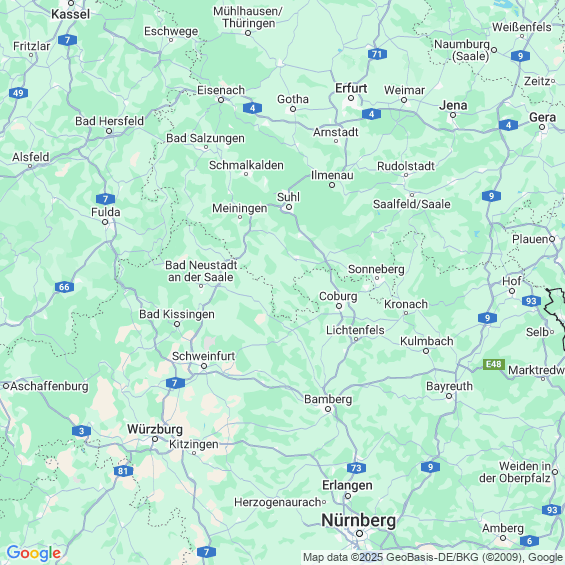Click the A73 highway shield near Erlangen
565x565 pixels.
[x=356, y=468]
